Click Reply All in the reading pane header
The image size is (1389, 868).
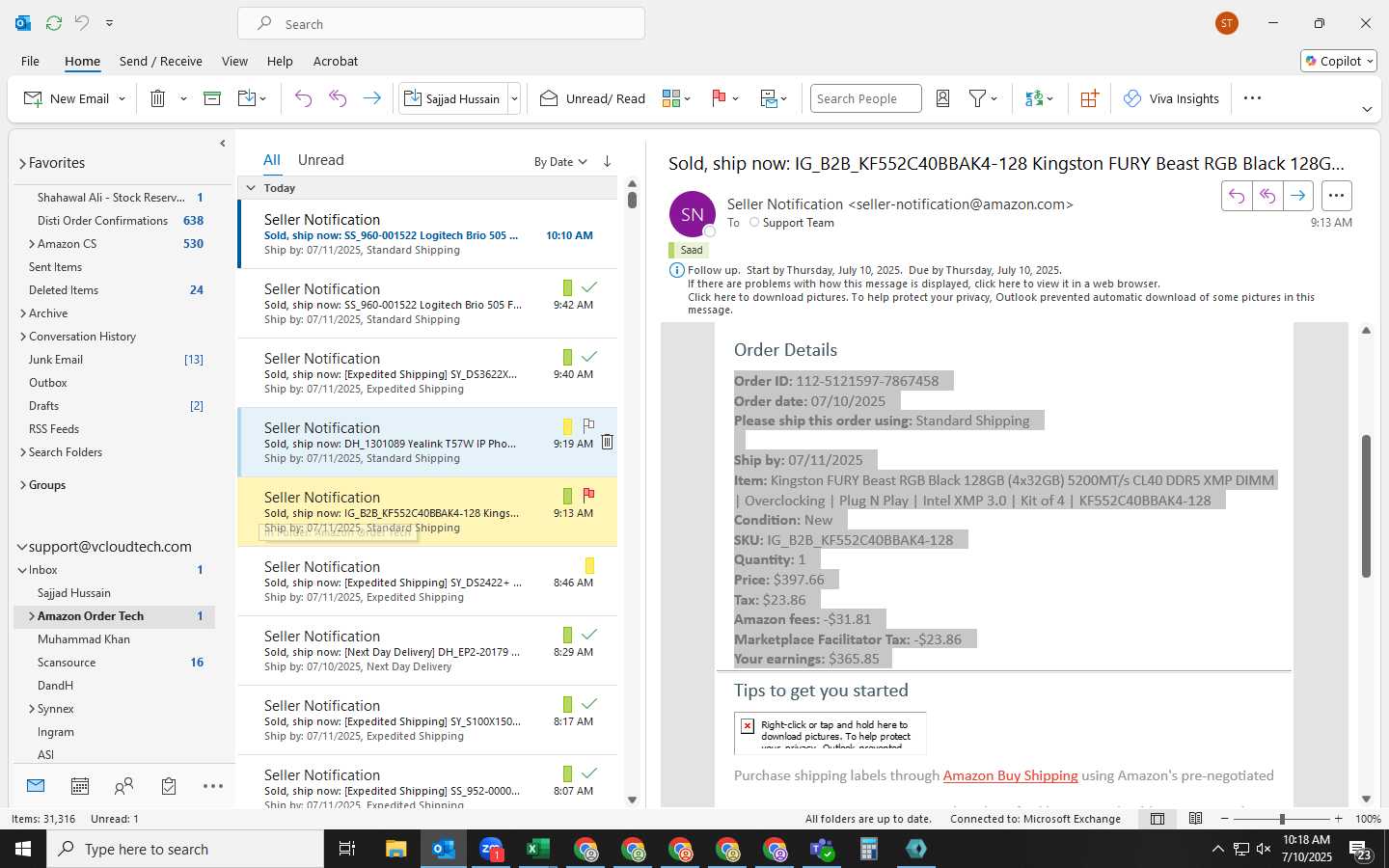(x=1267, y=196)
